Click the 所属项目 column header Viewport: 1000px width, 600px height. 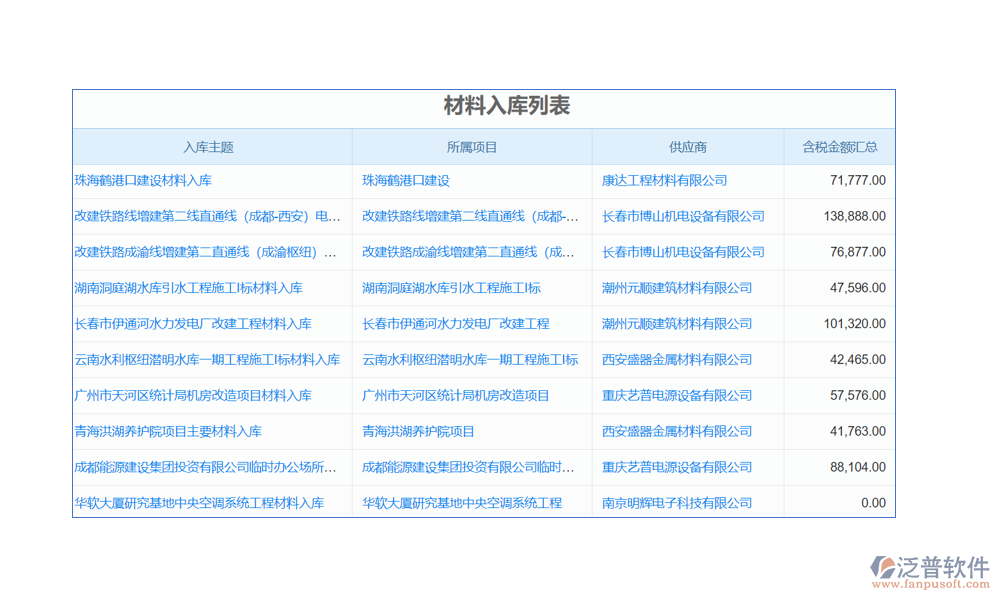click(472, 147)
